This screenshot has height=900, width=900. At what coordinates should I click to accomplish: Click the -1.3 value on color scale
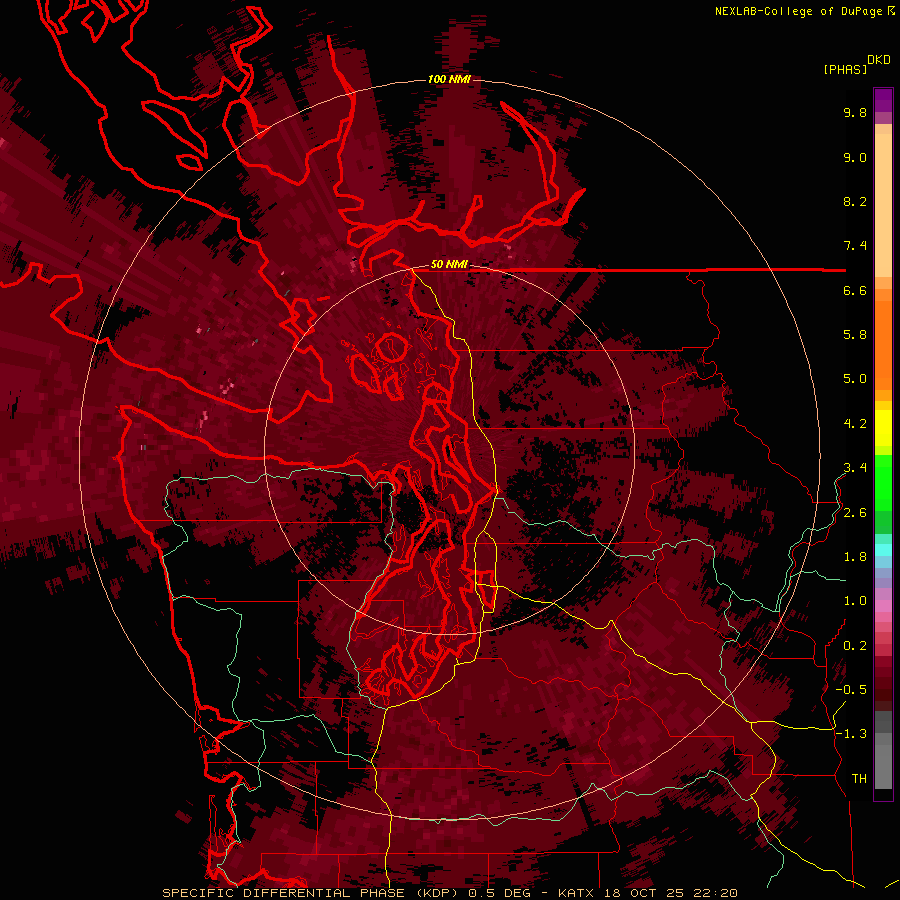tap(851, 734)
